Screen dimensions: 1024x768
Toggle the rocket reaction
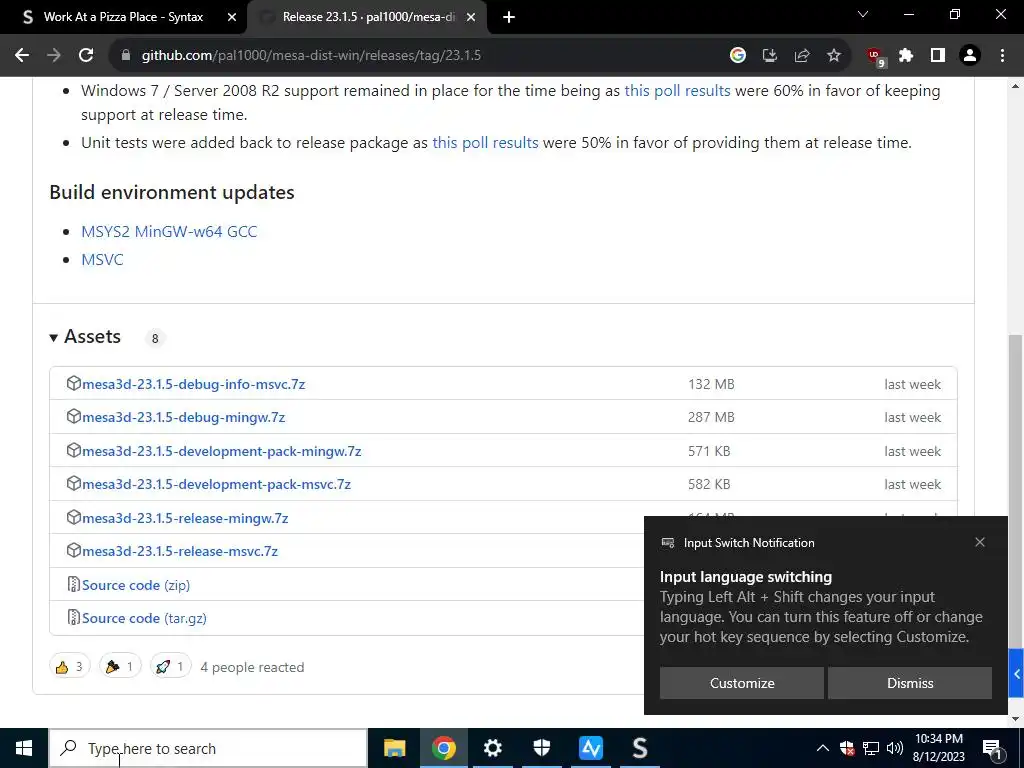[x=170, y=666]
